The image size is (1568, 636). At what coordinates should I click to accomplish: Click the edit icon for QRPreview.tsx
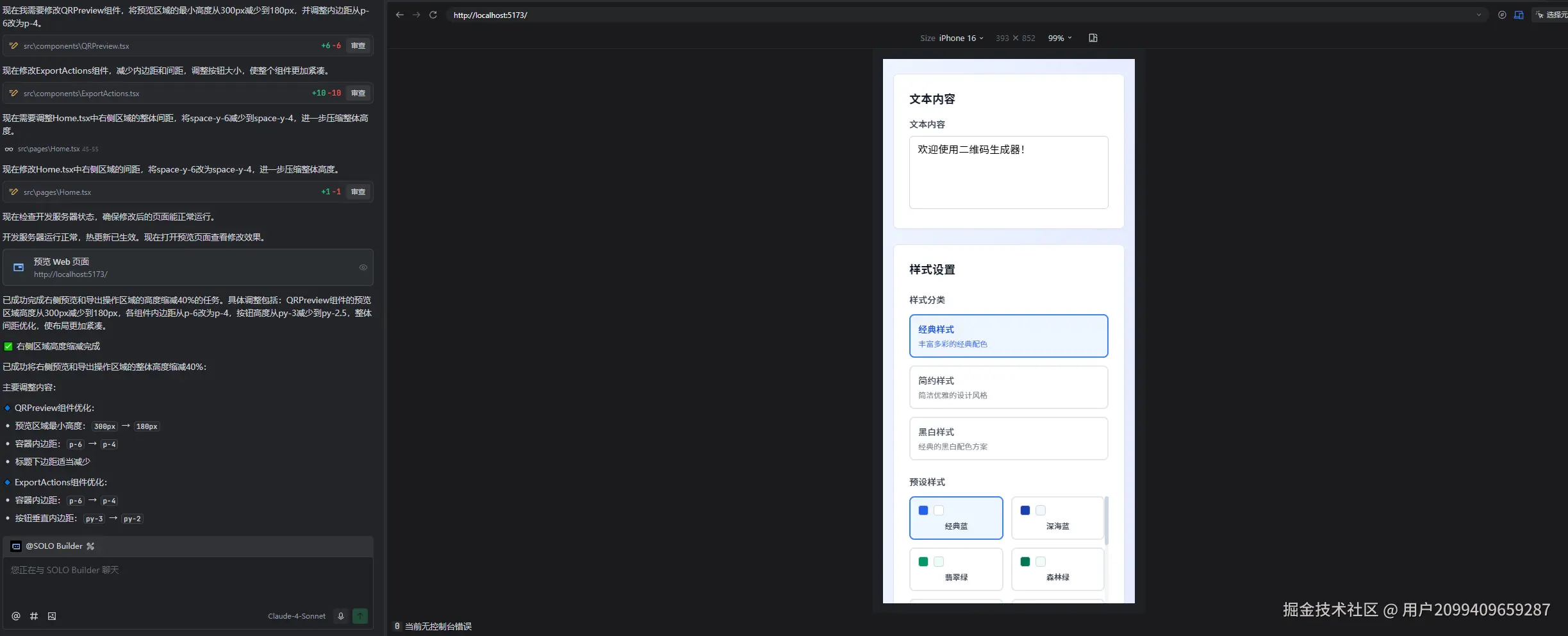[x=13, y=46]
